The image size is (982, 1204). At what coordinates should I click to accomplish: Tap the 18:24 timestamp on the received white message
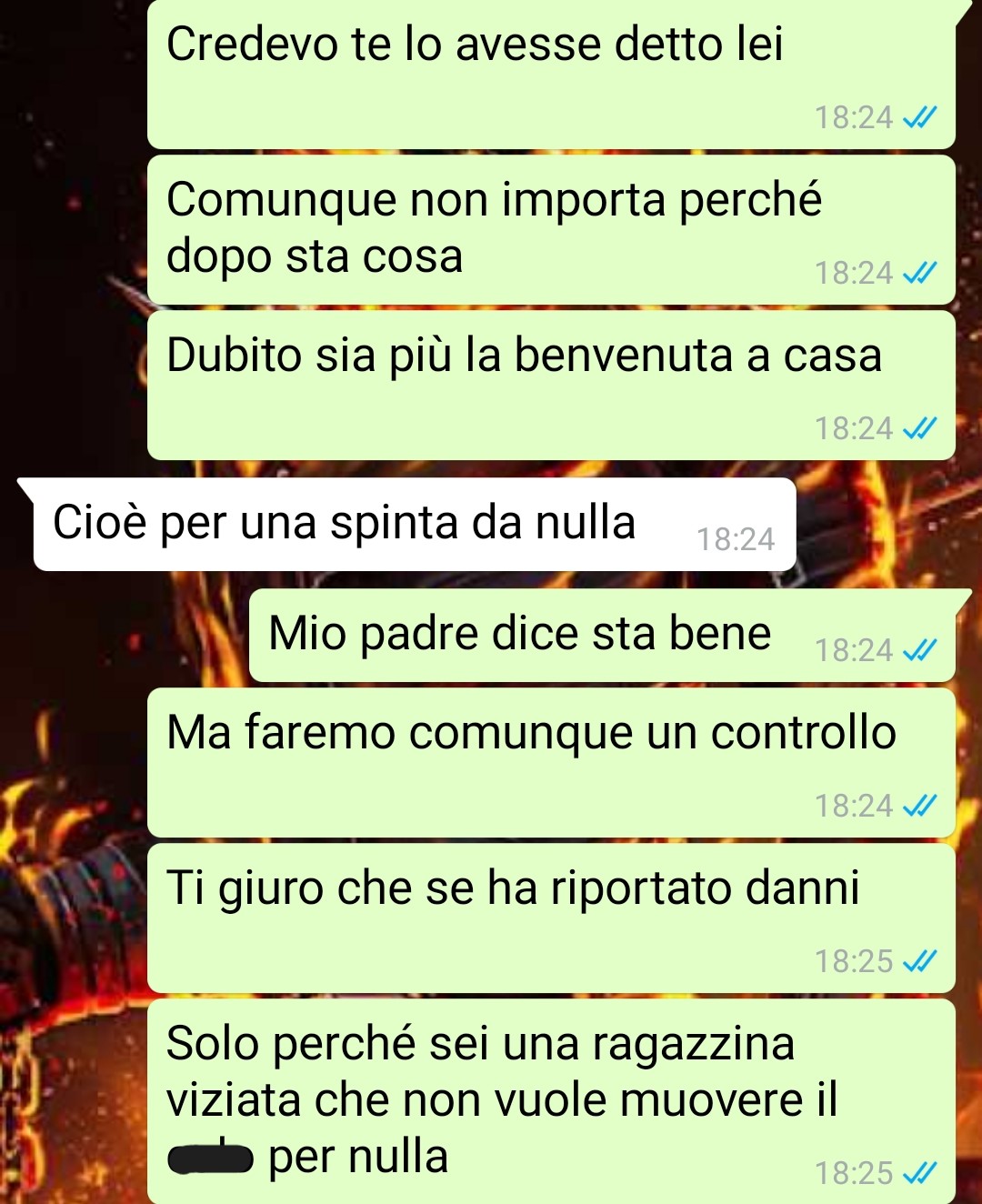[x=736, y=539]
